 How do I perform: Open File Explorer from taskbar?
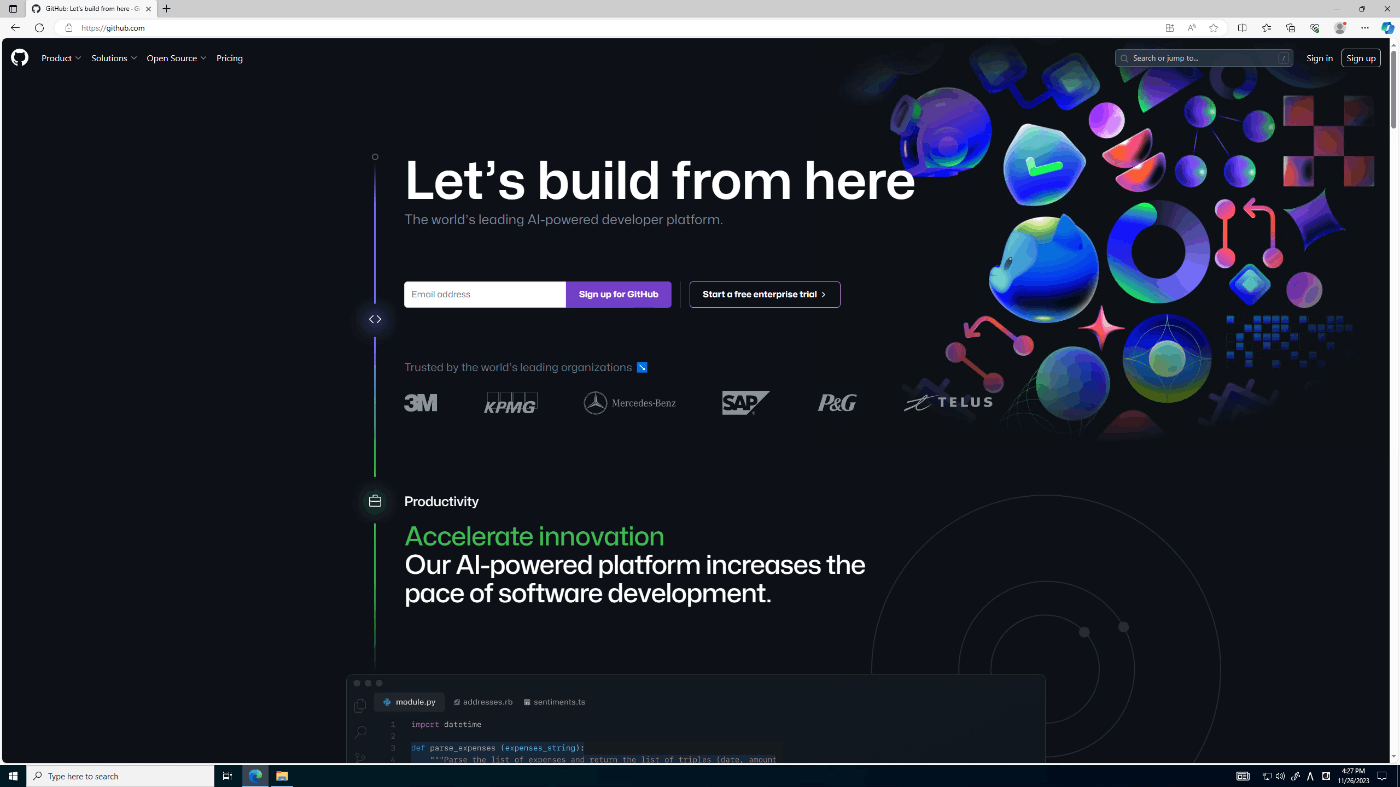click(282, 776)
